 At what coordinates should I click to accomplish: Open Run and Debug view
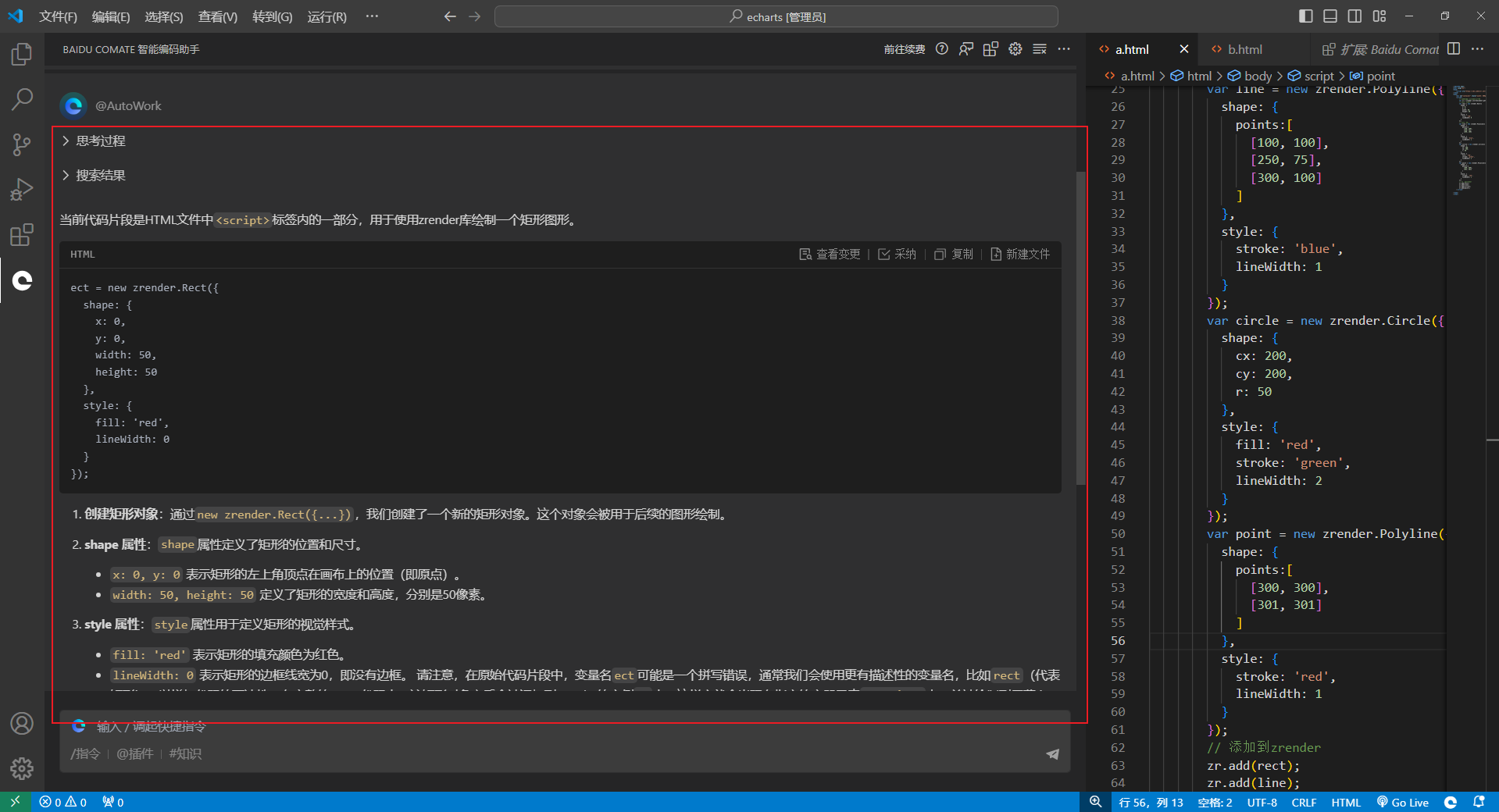pyautogui.click(x=22, y=190)
